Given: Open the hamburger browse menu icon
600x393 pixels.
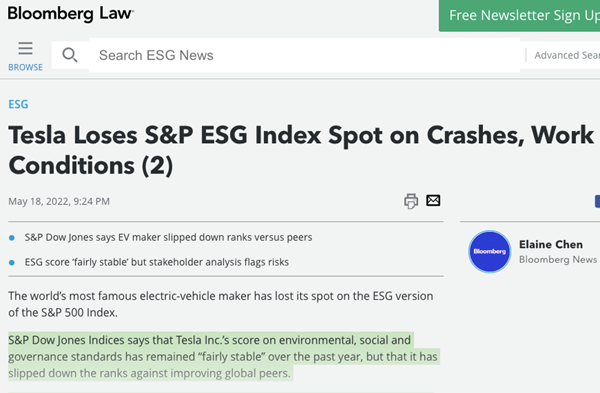Looking at the screenshot, I should (x=25, y=49).
